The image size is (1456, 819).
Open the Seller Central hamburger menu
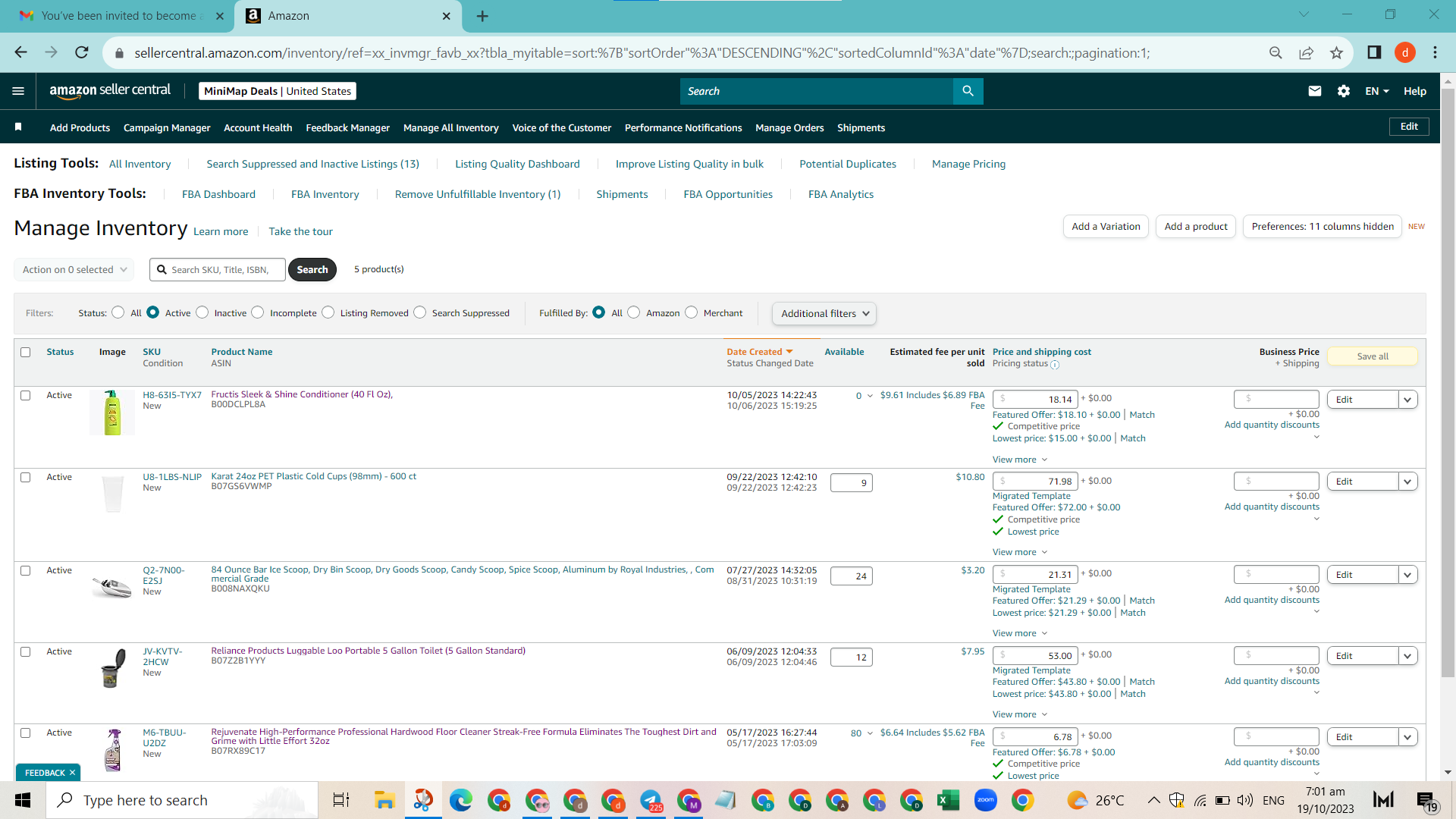(x=18, y=91)
